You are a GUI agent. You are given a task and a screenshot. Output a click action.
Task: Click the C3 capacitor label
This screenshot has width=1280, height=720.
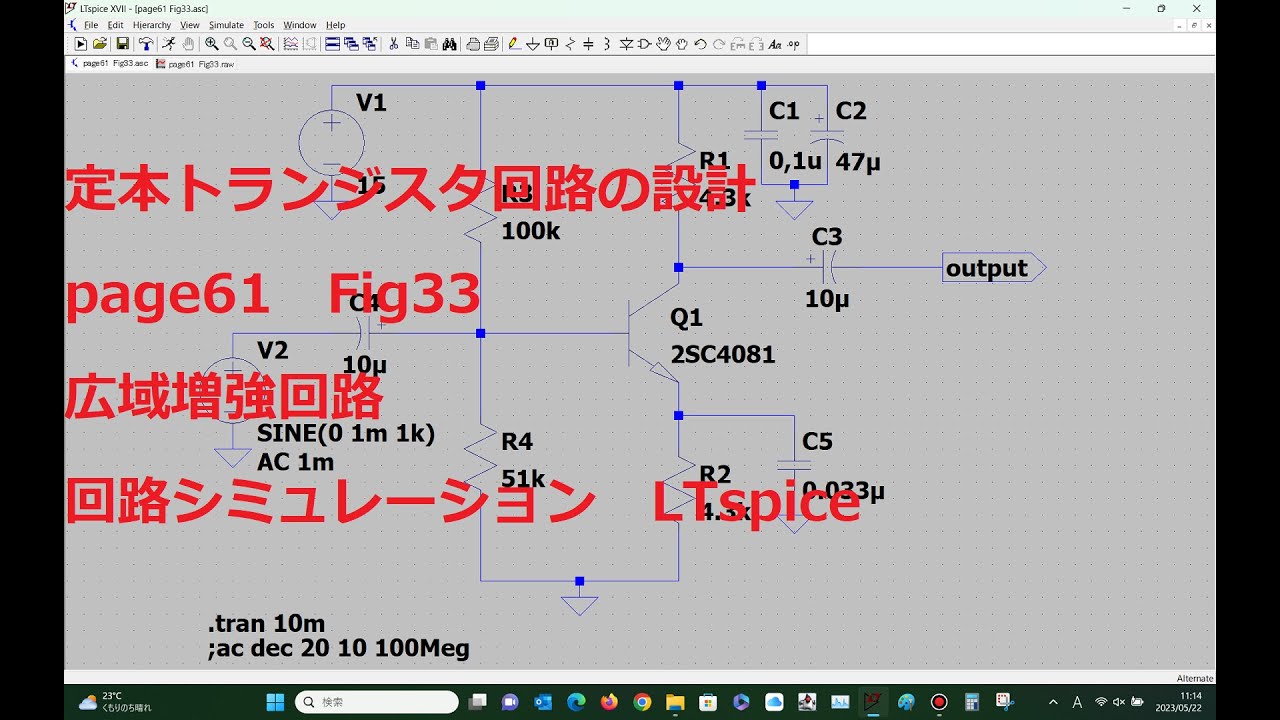(827, 237)
